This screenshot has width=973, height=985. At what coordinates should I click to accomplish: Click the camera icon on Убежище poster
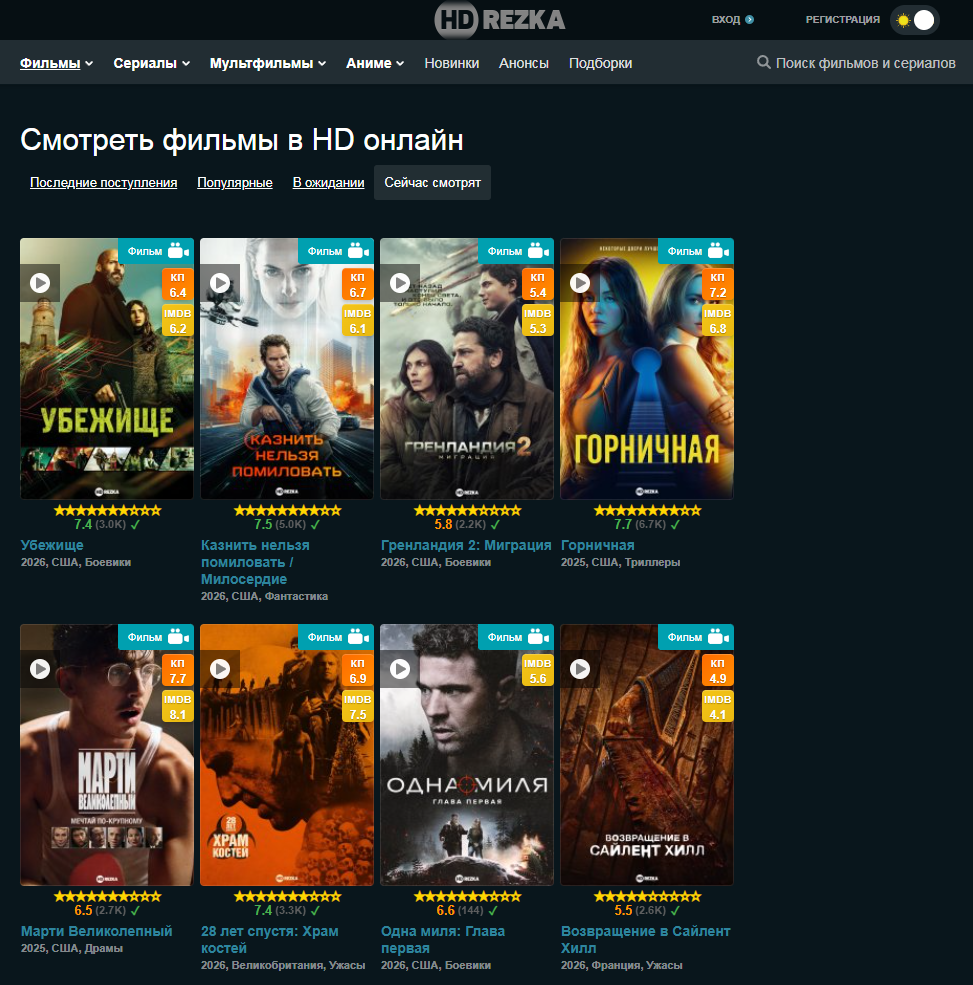(178, 251)
